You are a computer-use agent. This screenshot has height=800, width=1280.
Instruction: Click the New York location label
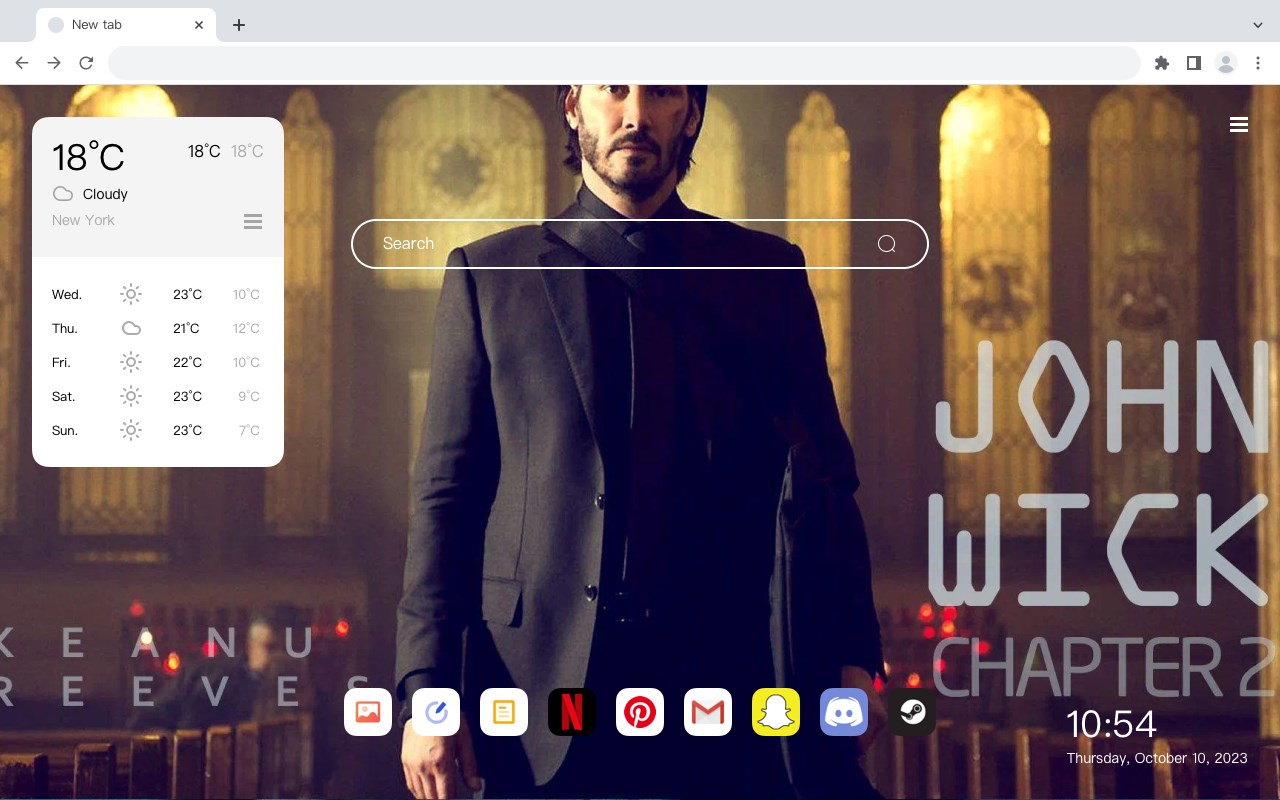[83, 220]
